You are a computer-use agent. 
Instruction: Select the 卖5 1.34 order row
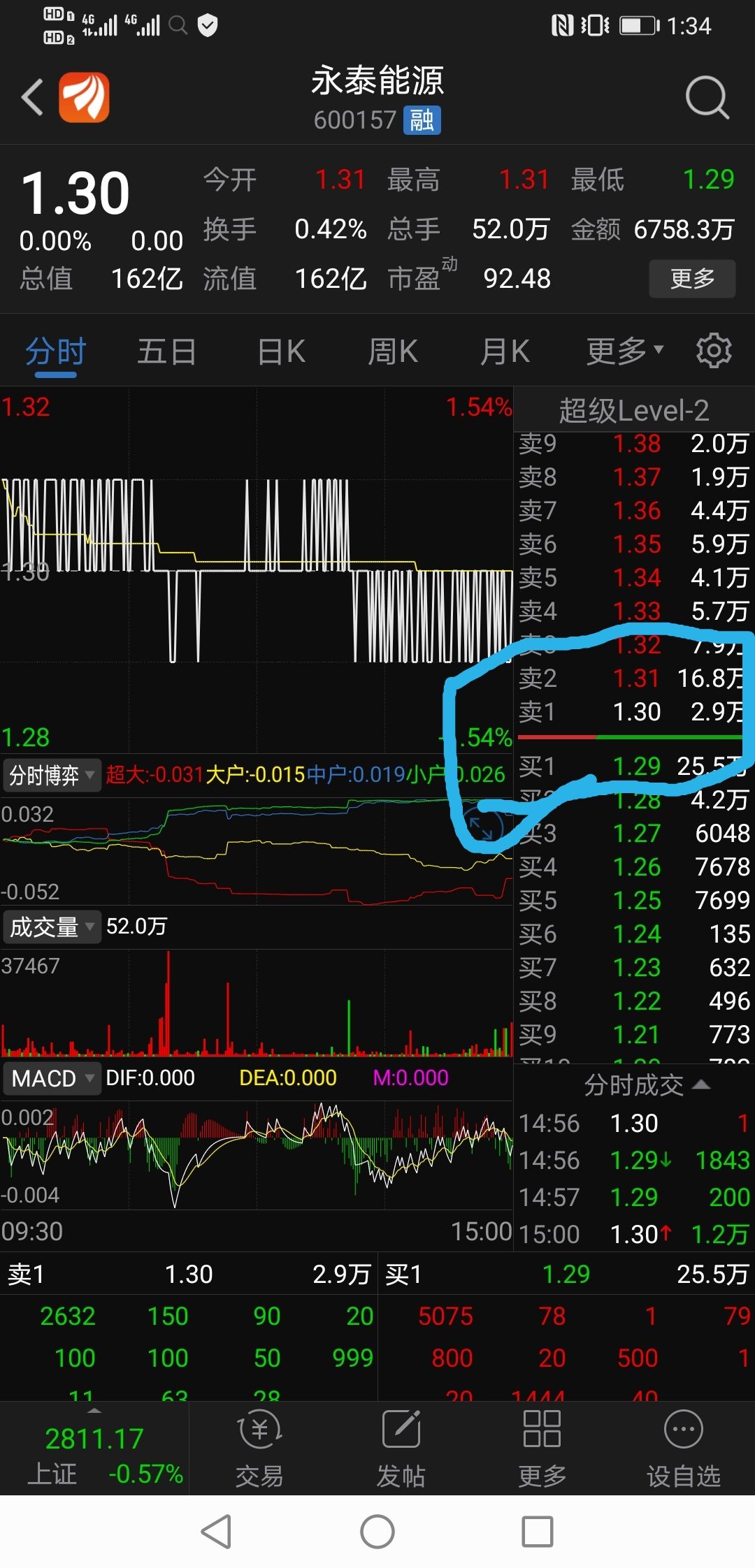point(634,578)
